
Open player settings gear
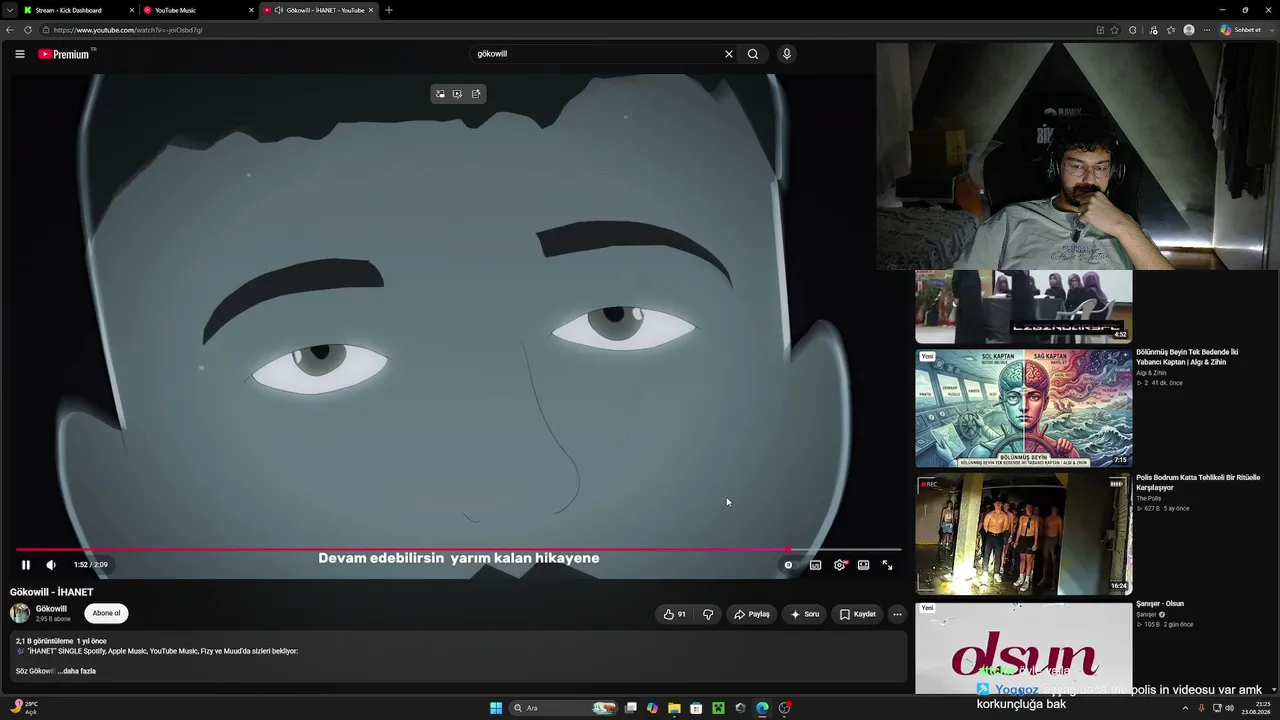[x=840, y=565]
